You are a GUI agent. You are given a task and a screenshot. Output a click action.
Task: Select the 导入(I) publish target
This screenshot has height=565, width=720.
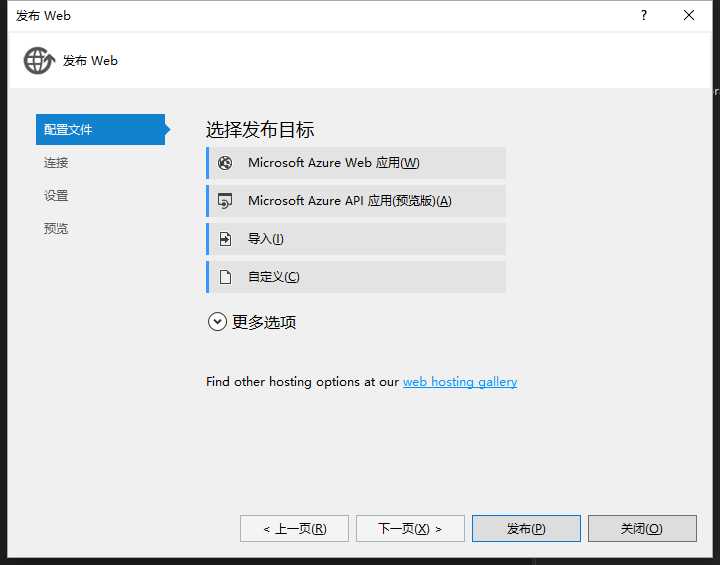coord(356,239)
